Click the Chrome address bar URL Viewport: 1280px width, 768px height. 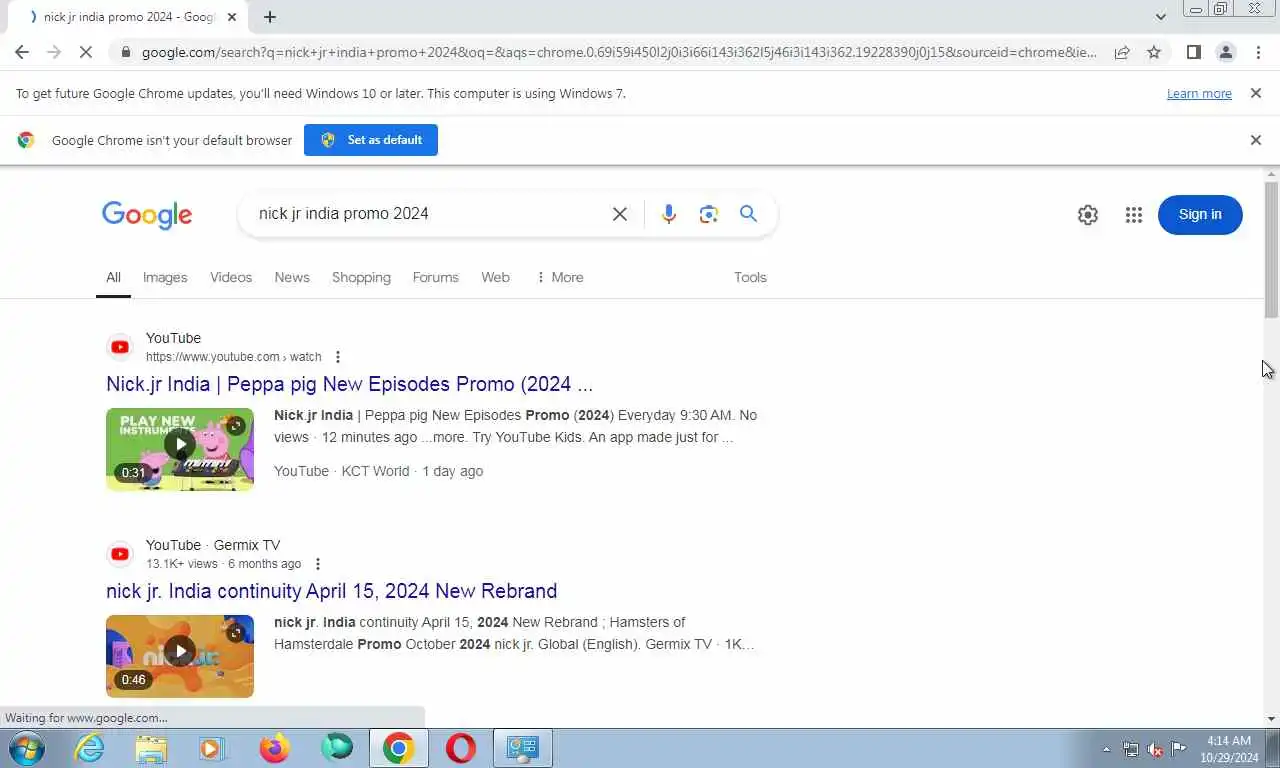[619, 52]
